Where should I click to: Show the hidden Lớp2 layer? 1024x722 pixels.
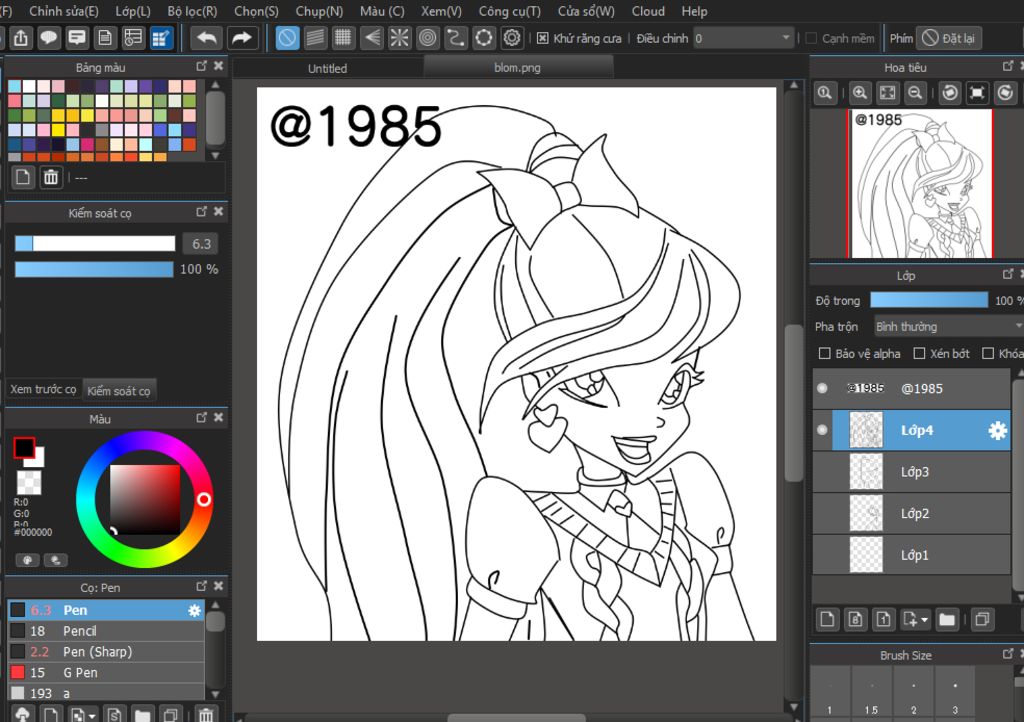click(822, 513)
